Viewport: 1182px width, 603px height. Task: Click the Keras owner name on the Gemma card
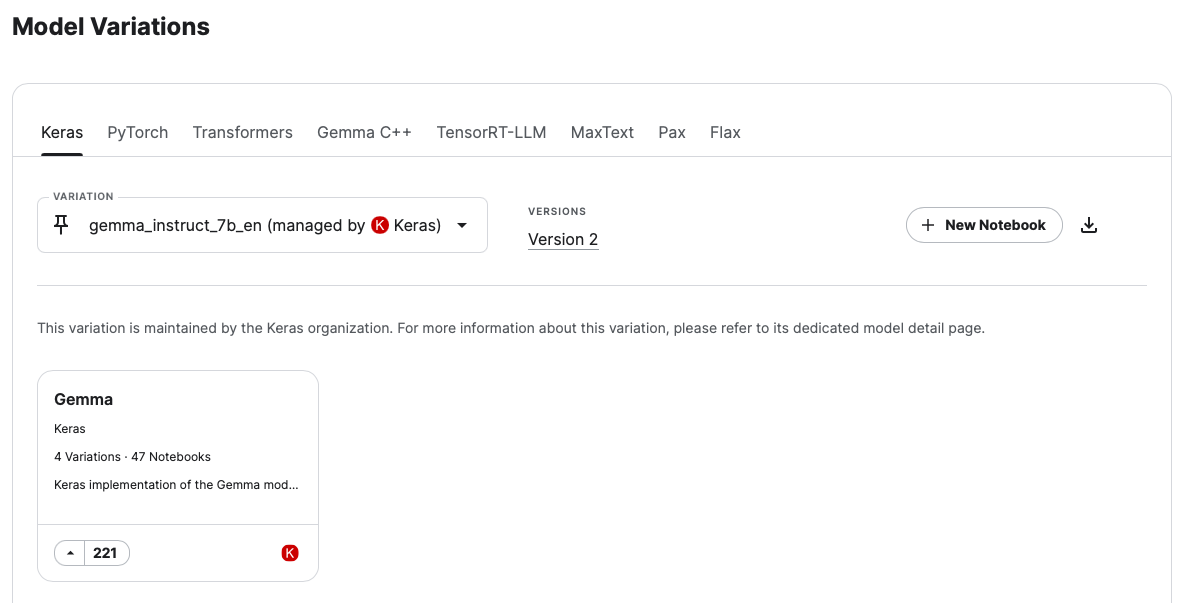70,429
